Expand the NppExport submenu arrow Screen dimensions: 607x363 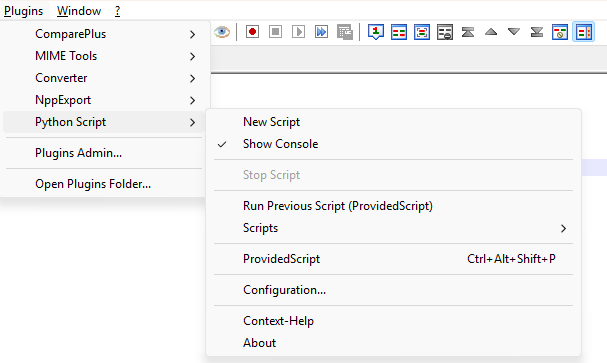pyautogui.click(x=192, y=101)
